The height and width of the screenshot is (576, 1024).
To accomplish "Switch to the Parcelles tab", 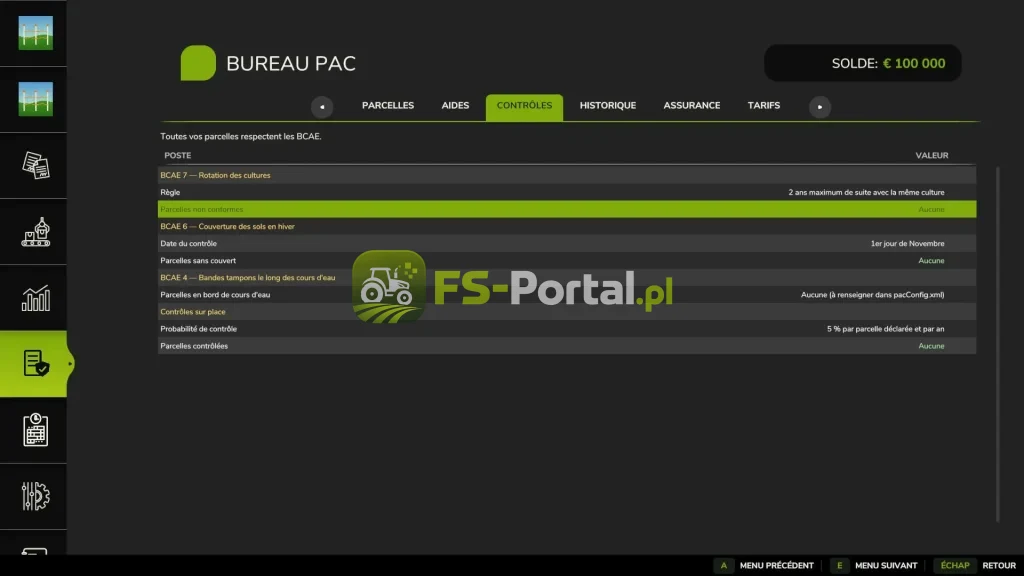I will [388, 106].
